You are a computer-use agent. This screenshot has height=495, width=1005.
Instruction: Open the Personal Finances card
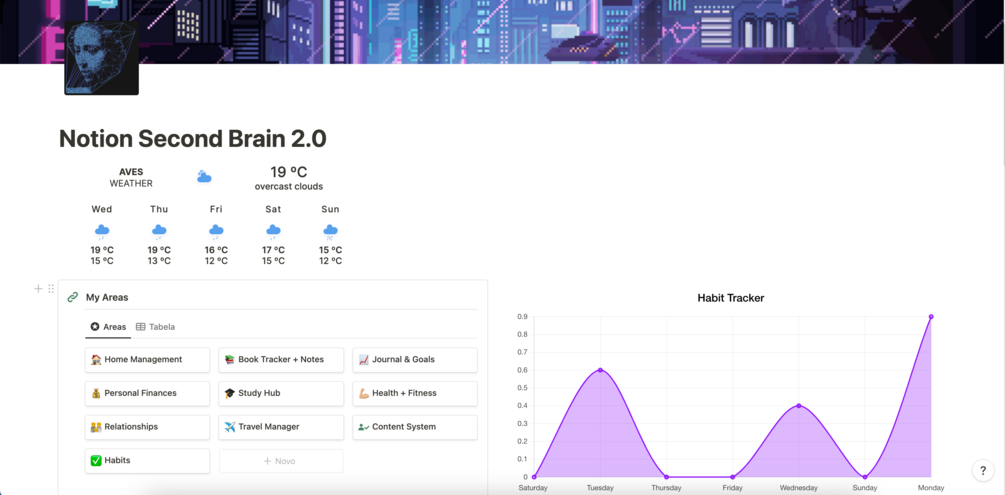tap(147, 393)
